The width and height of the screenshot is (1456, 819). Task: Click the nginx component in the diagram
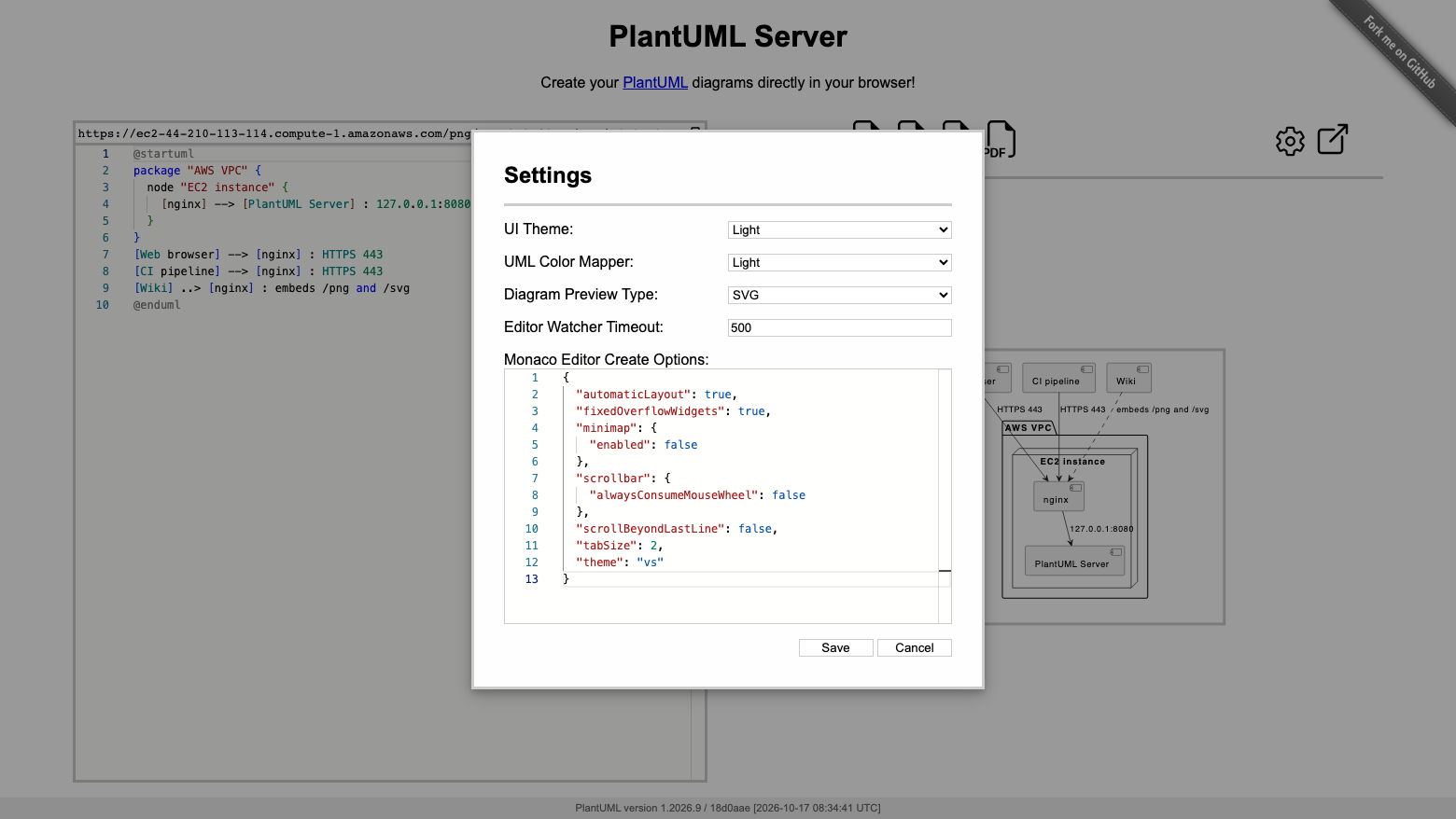1058,496
